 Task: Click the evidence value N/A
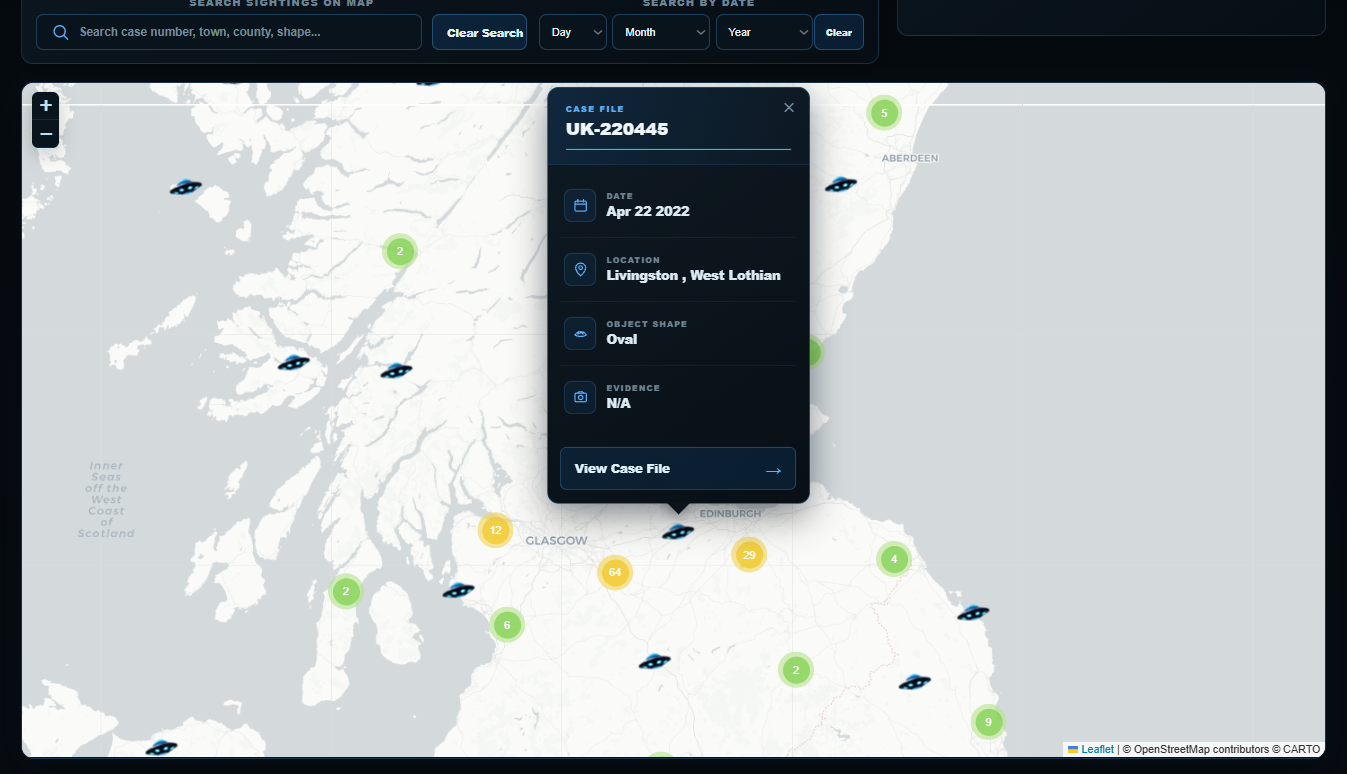(619, 403)
